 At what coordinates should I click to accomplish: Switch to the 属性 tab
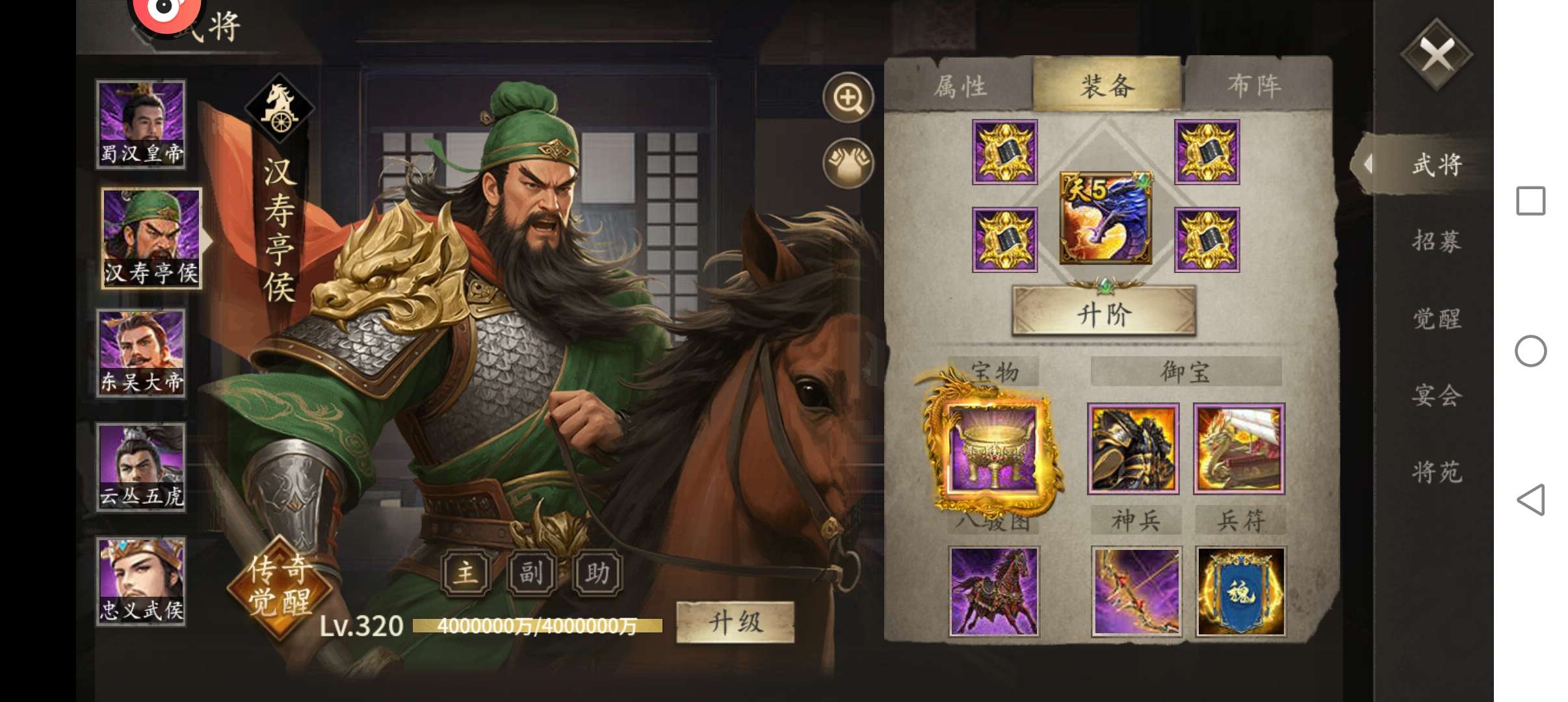point(960,85)
